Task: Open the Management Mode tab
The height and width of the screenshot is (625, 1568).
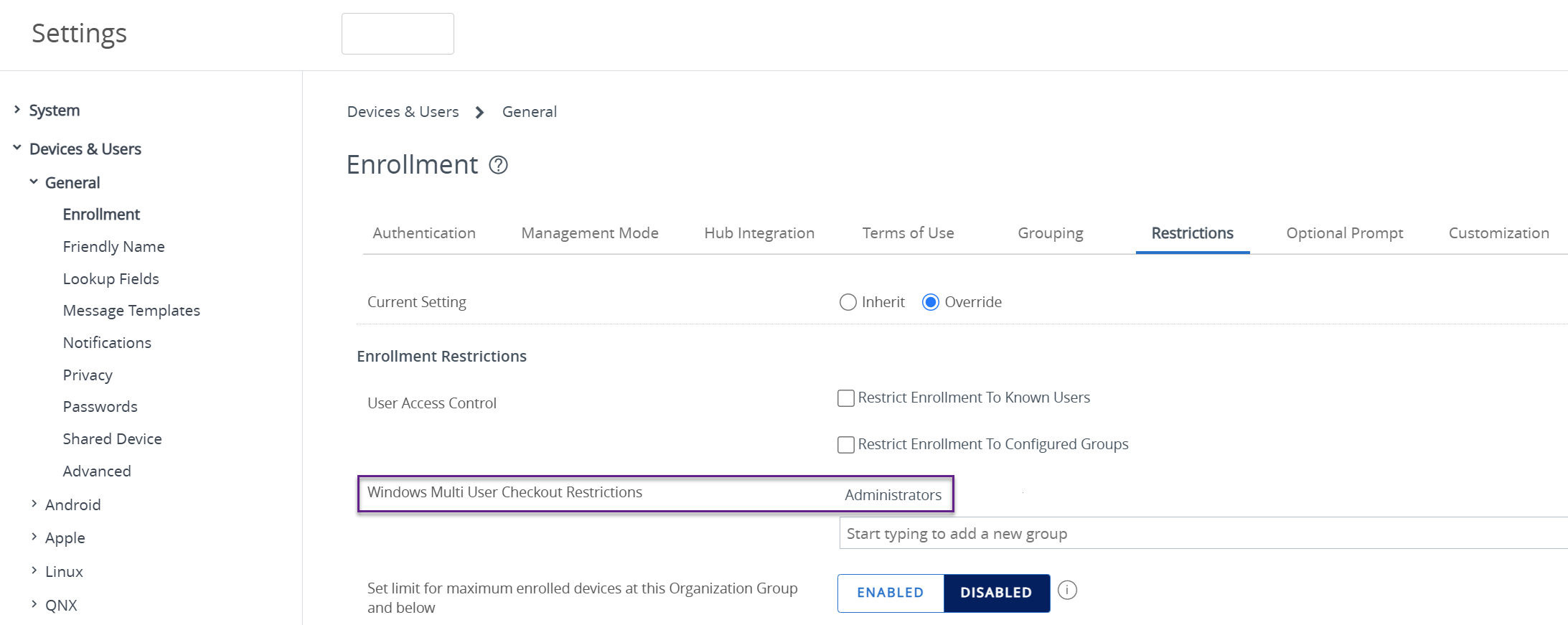Action: (x=589, y=233)
